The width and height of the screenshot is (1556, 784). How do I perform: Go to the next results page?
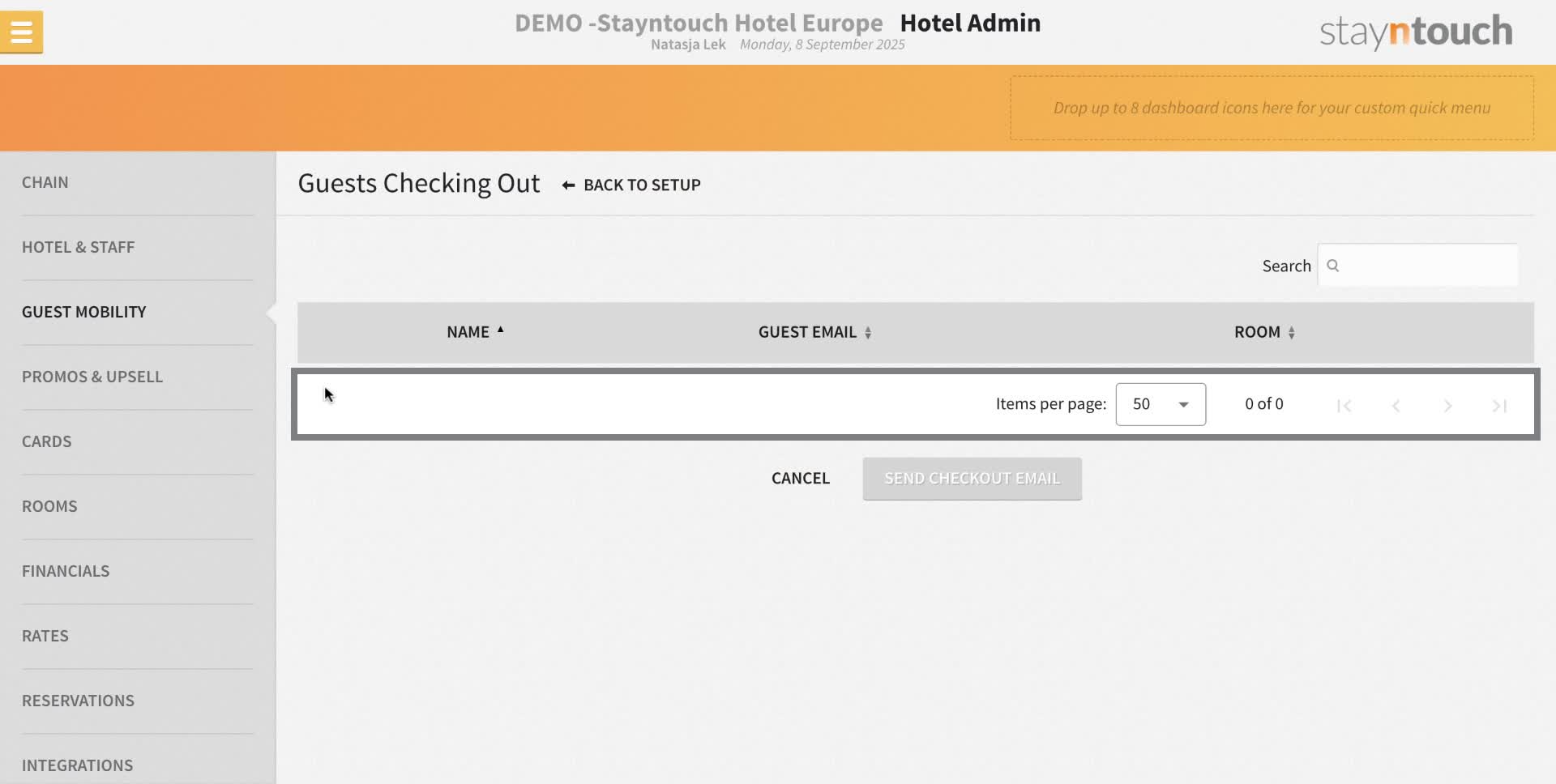point(1447,406)
